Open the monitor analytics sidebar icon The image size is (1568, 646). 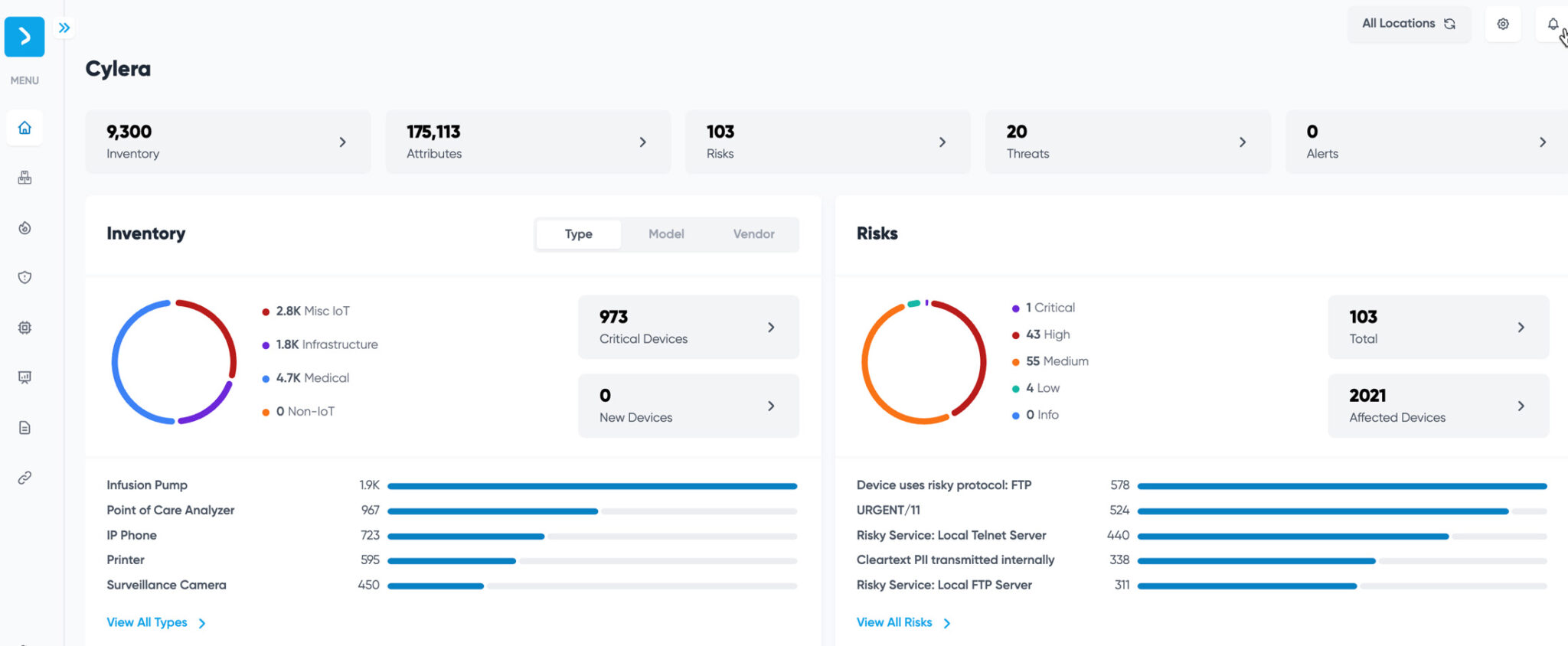tap(24, 377)
